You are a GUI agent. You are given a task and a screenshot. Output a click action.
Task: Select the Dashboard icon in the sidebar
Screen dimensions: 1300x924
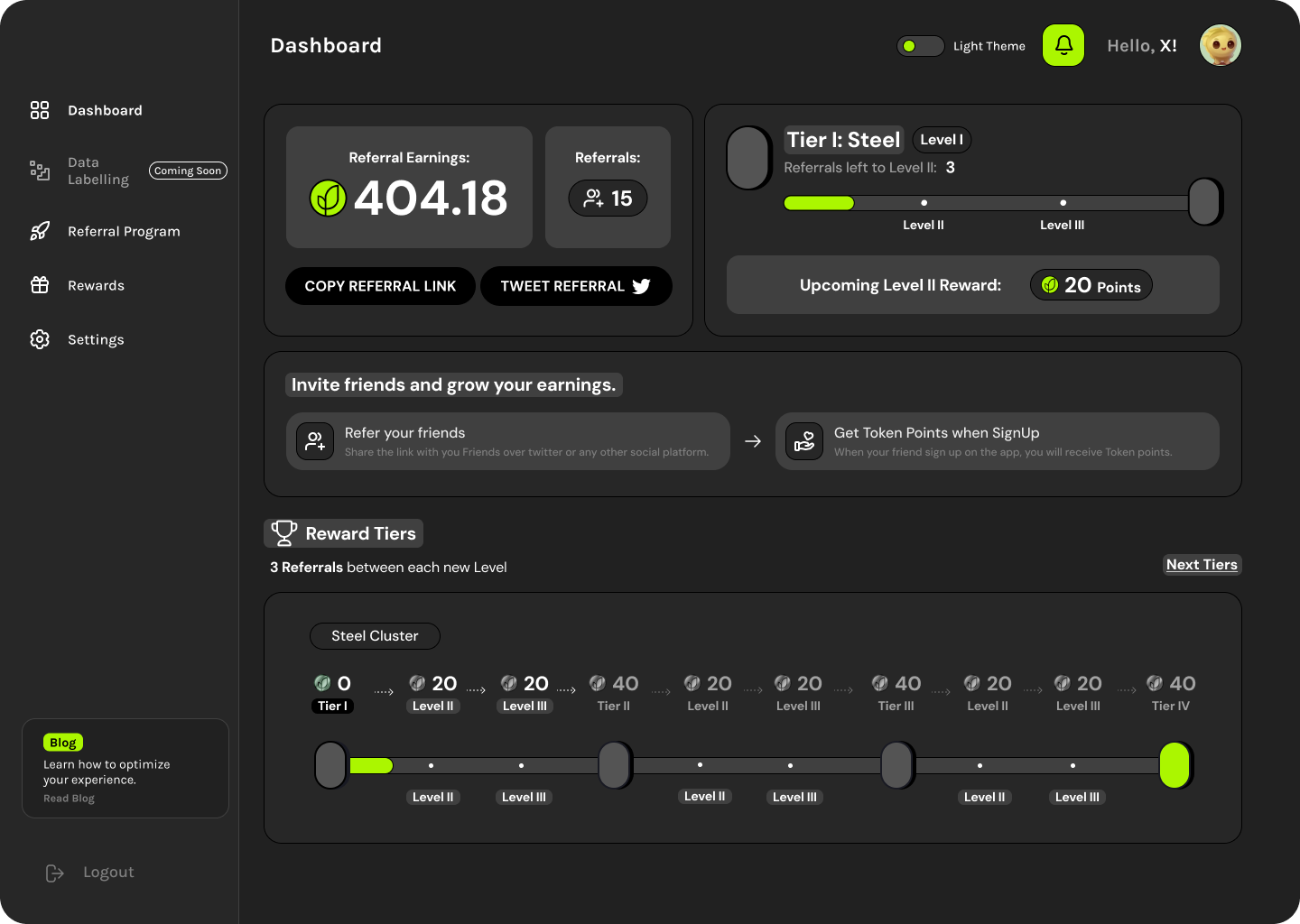(40, 109)
